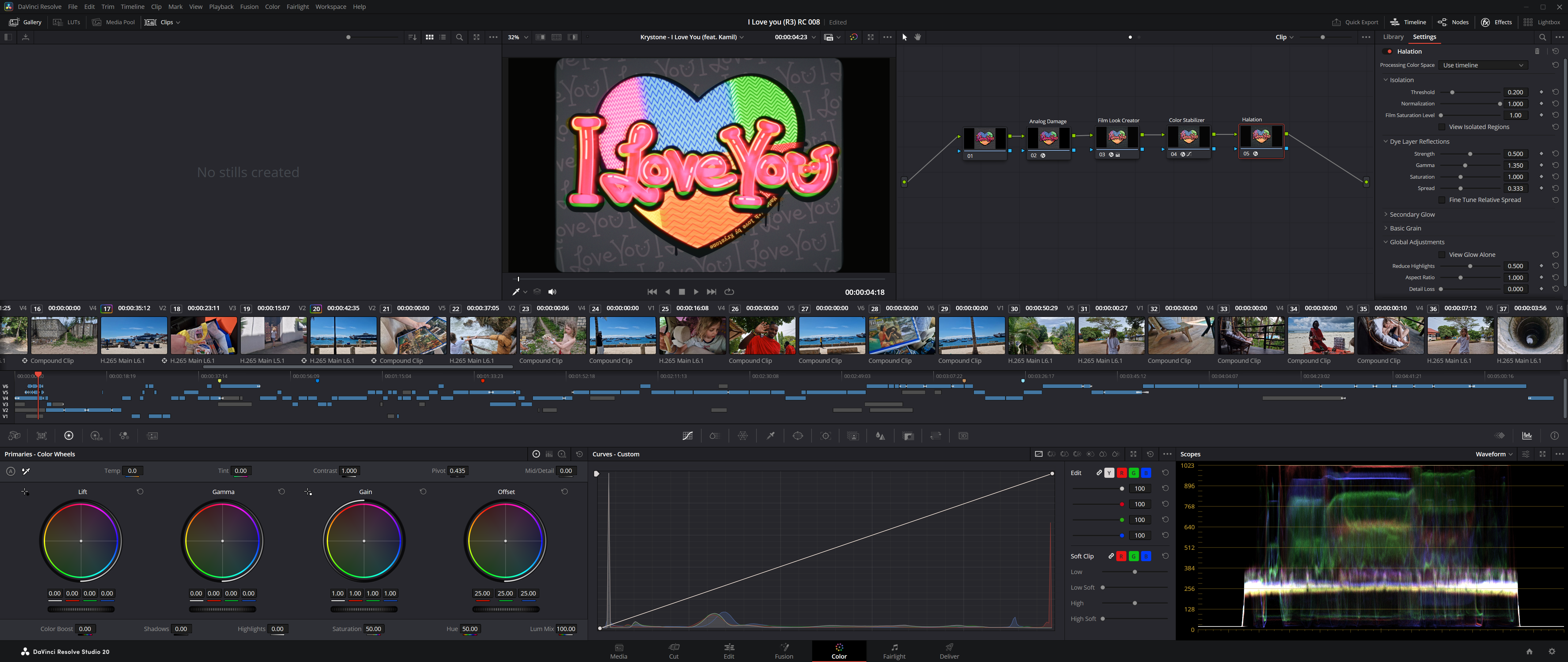Open the Scopes panel icon
The width and height of the screenshot is (1568, 662).
click(x=1527, y=436)
